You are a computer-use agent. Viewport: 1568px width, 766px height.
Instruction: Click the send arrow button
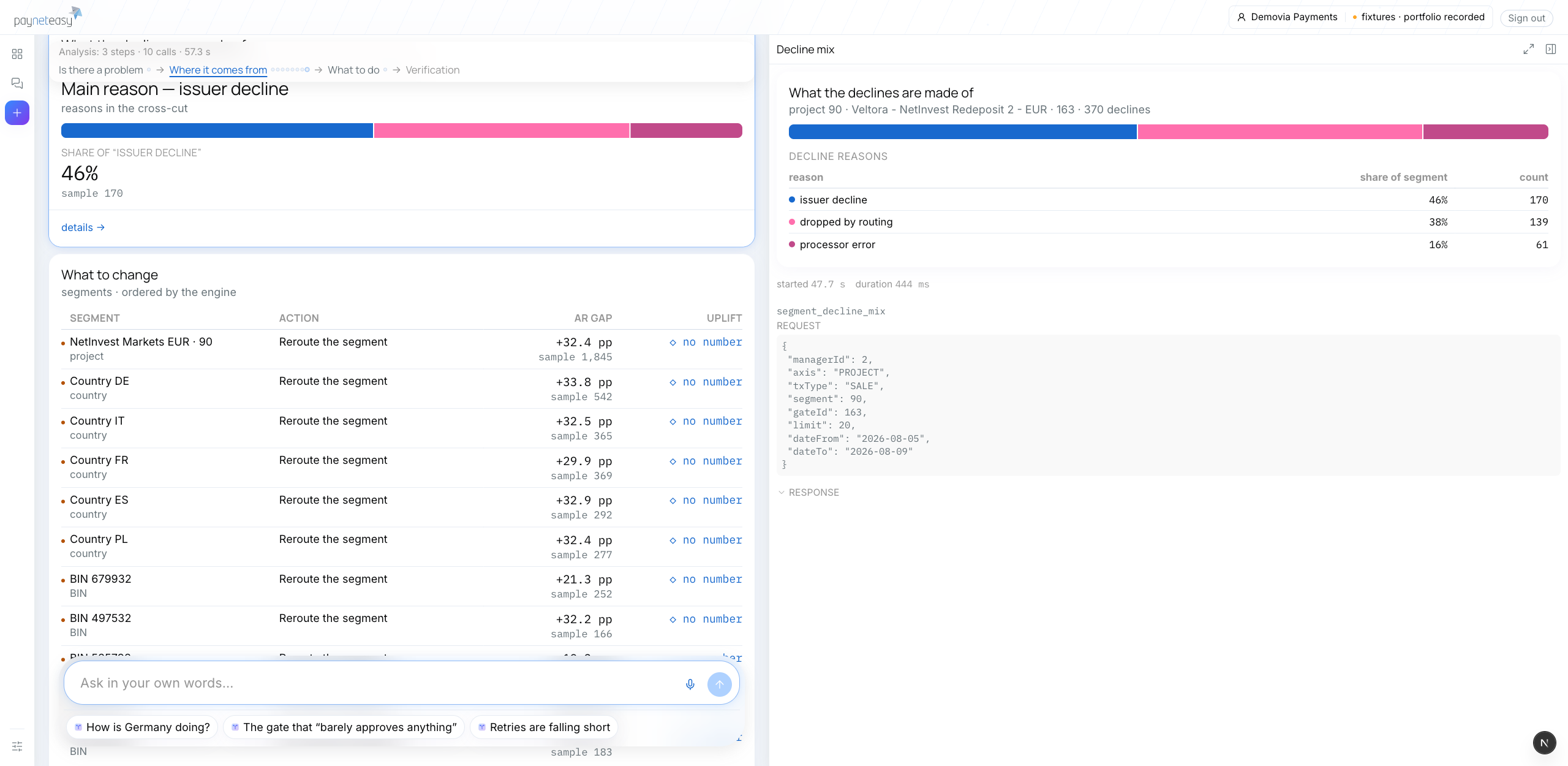pos(720,684)
